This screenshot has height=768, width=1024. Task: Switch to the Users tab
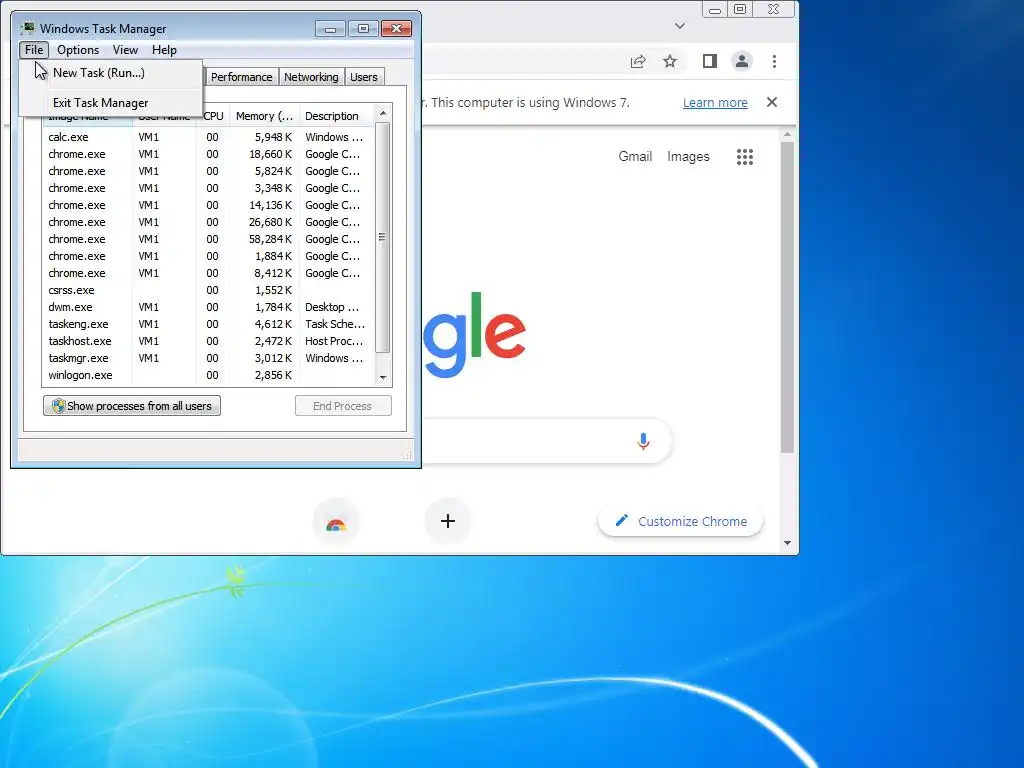pos(364,77)
